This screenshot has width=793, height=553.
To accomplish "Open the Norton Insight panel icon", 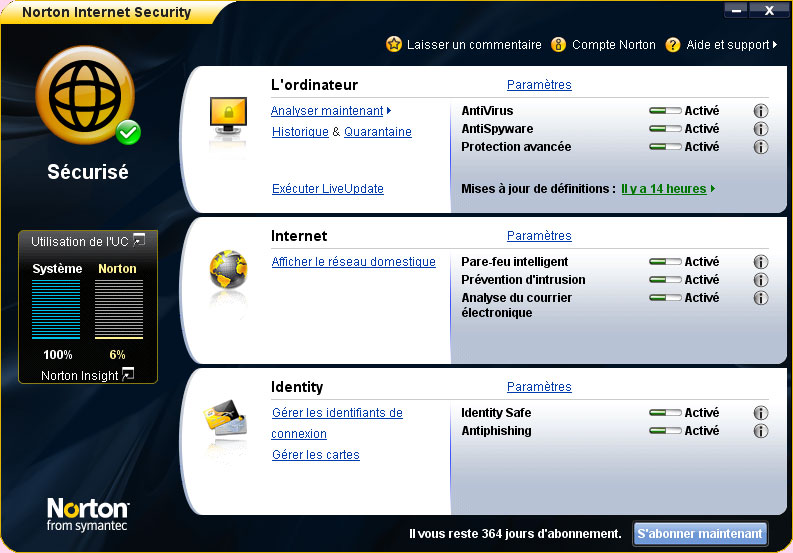I will pos(127,375).
